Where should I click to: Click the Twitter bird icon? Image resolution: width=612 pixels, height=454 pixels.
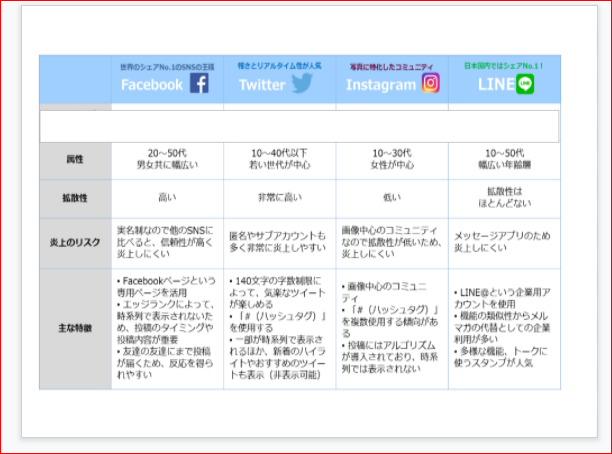[x=302, y=83]
